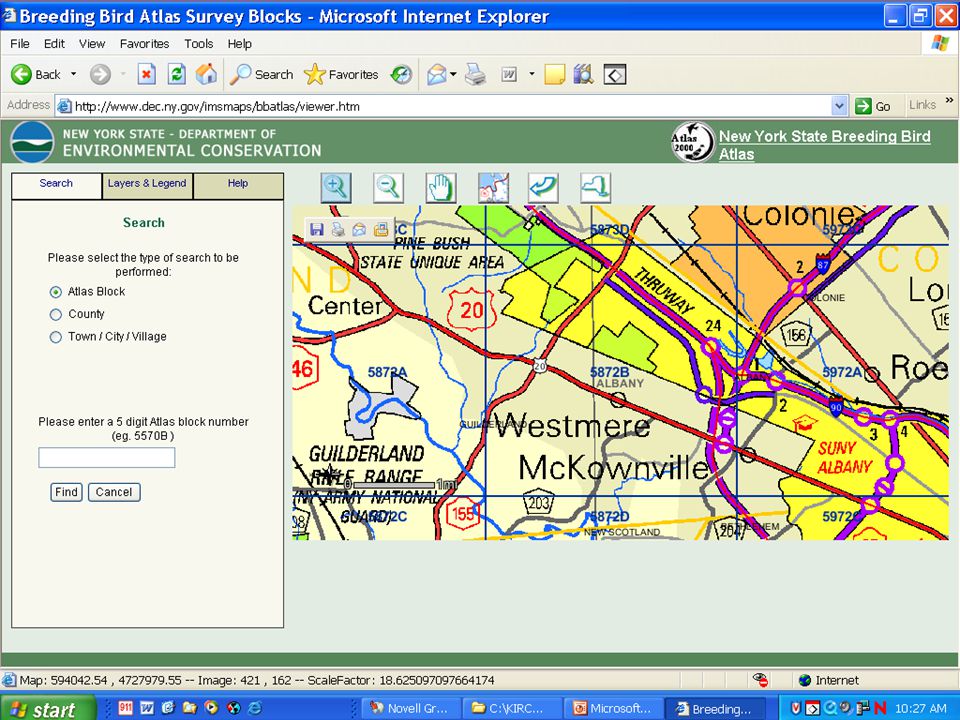Open New York State Breeding Bird Atlas link
Viewport: 960px width, 720px height.
point(824,145)
